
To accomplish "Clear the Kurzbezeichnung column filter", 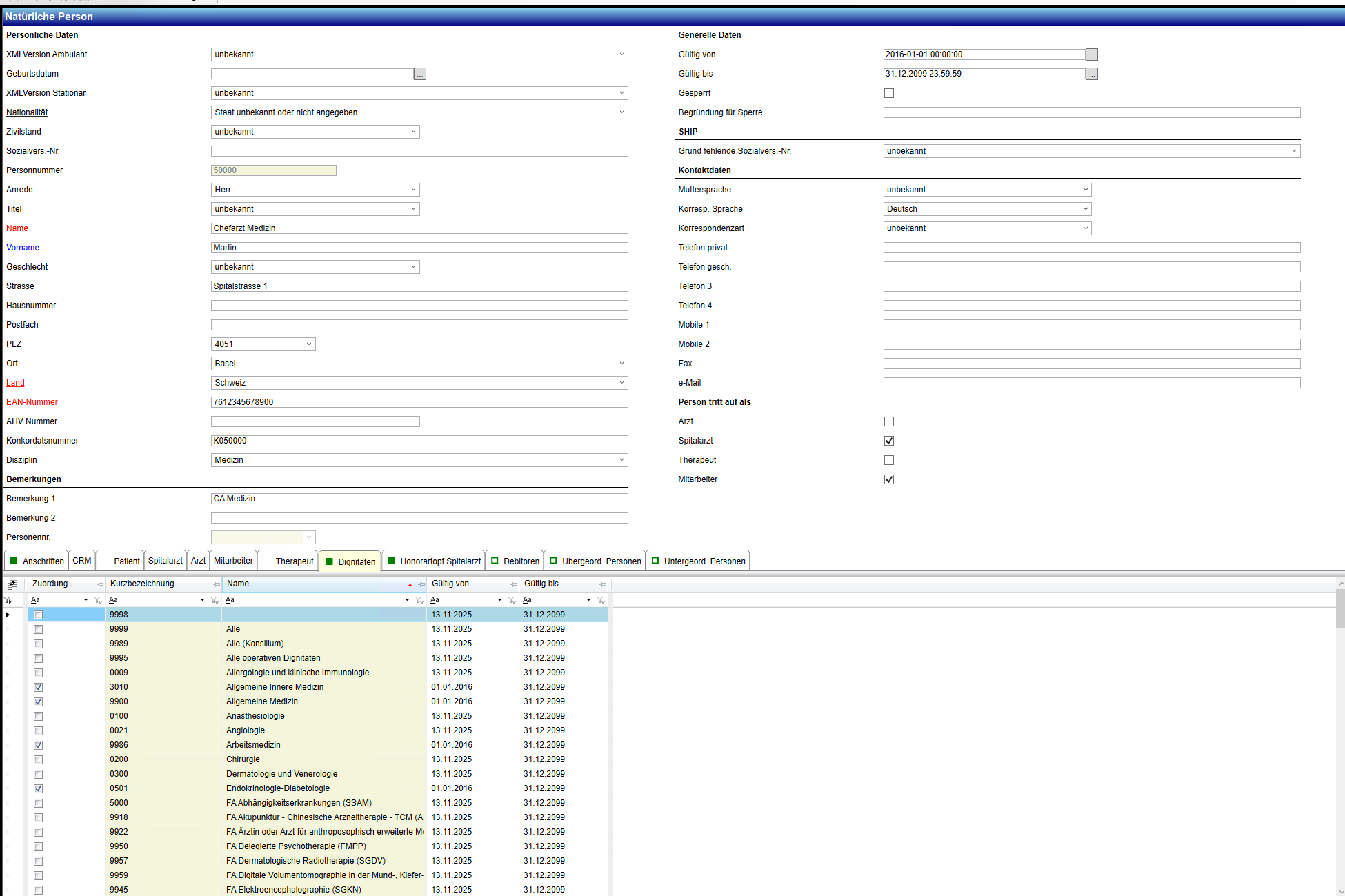I will [214, 600].
